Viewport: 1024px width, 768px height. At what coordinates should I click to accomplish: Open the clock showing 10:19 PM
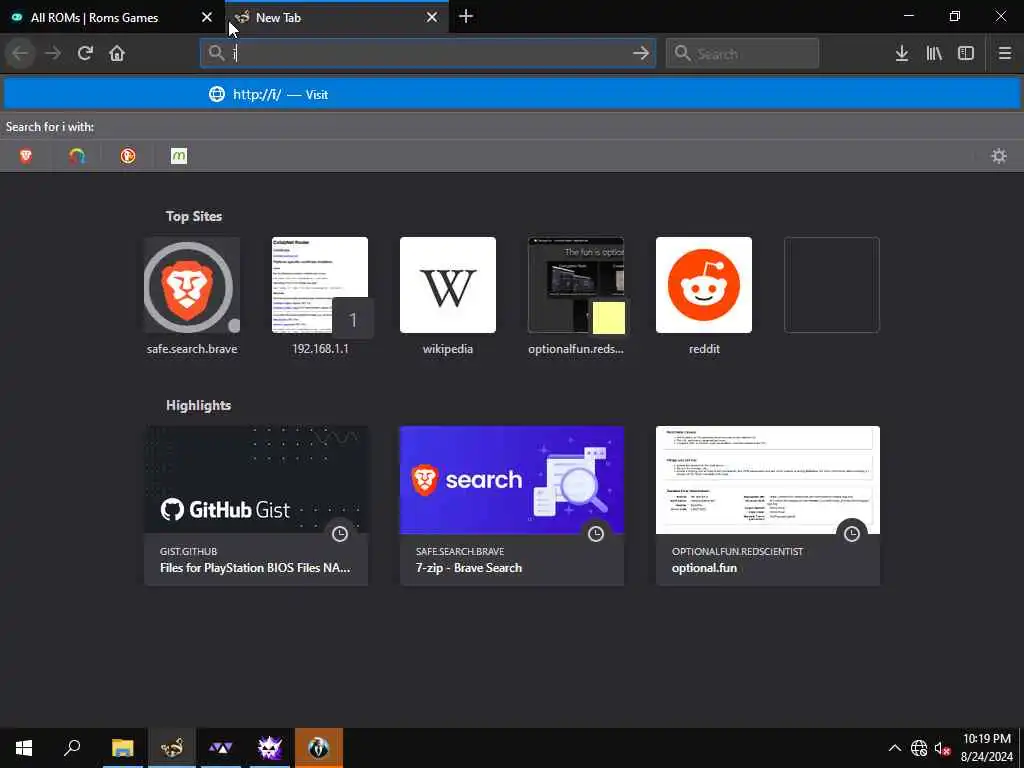(x=986, y=748)
